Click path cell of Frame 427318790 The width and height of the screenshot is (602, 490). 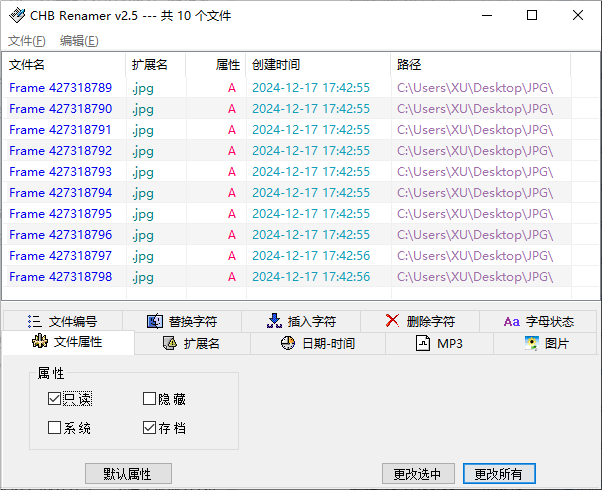pyautogui.click(x=475, y=109)
